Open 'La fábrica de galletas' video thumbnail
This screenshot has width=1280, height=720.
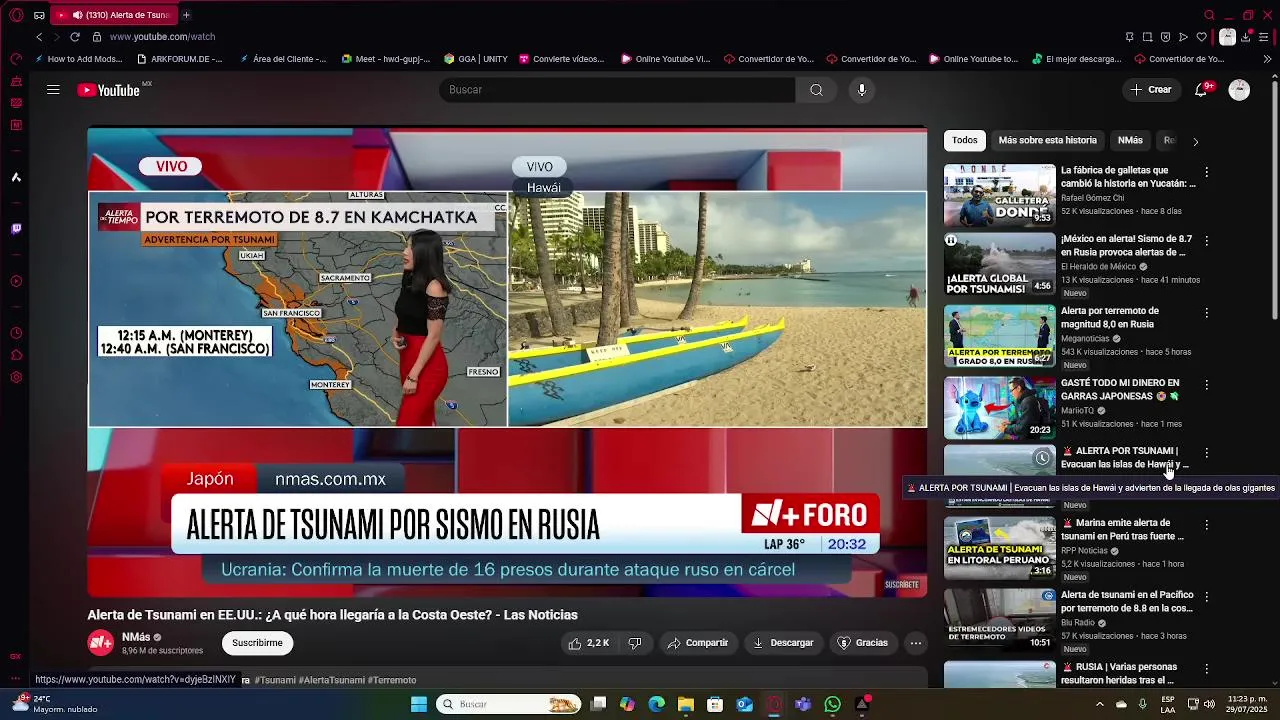click(x=999, y=195)
